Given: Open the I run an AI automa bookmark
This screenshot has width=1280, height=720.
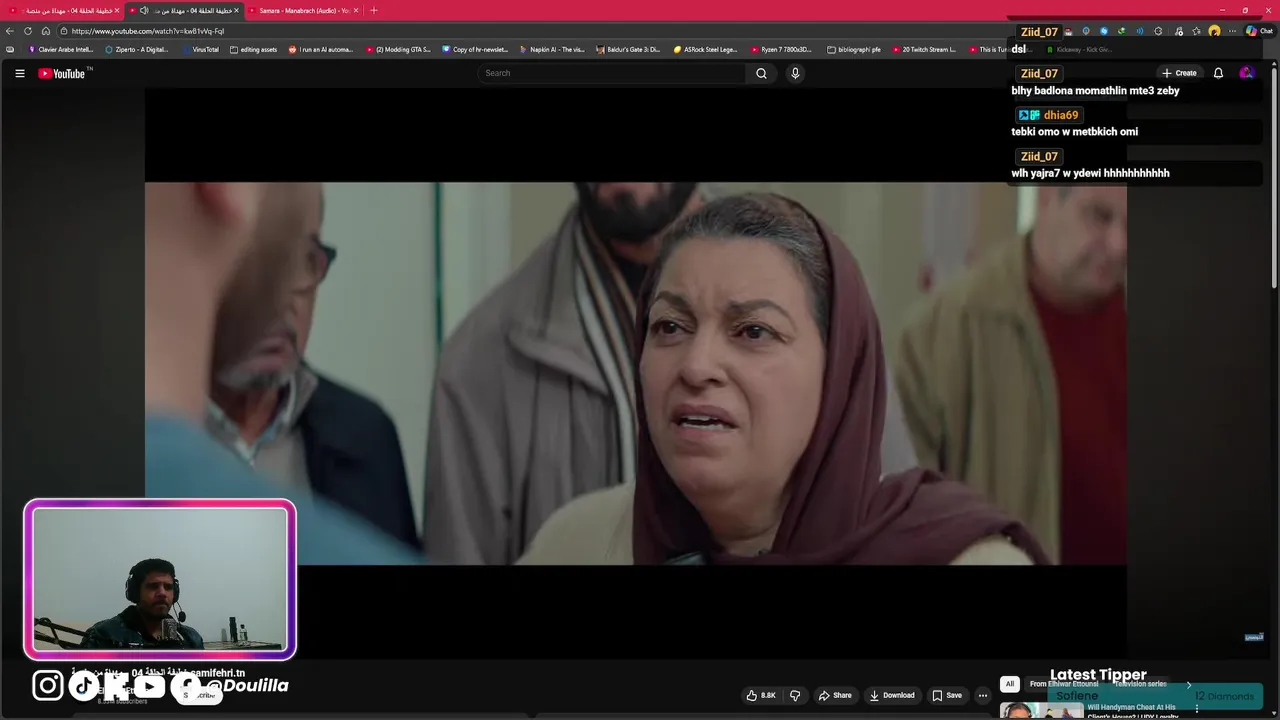Looking at the screenshot, I should click(321, 49).
